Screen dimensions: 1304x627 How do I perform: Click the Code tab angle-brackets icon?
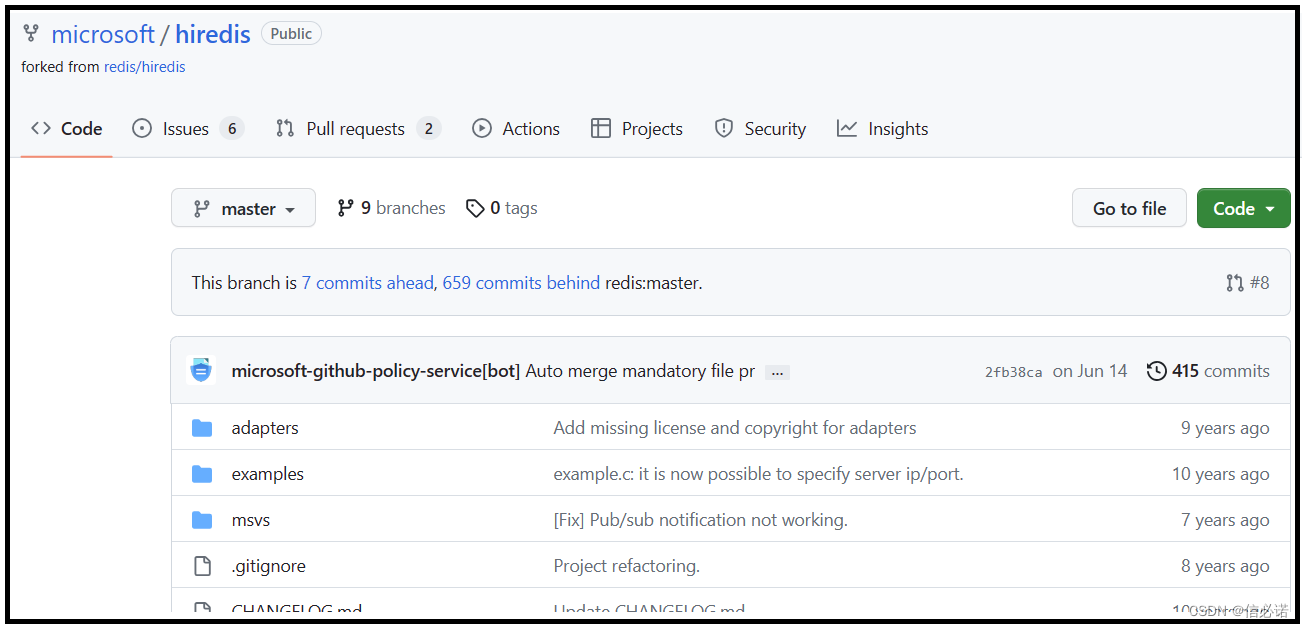pyautogui.click(x=41, y=128)
